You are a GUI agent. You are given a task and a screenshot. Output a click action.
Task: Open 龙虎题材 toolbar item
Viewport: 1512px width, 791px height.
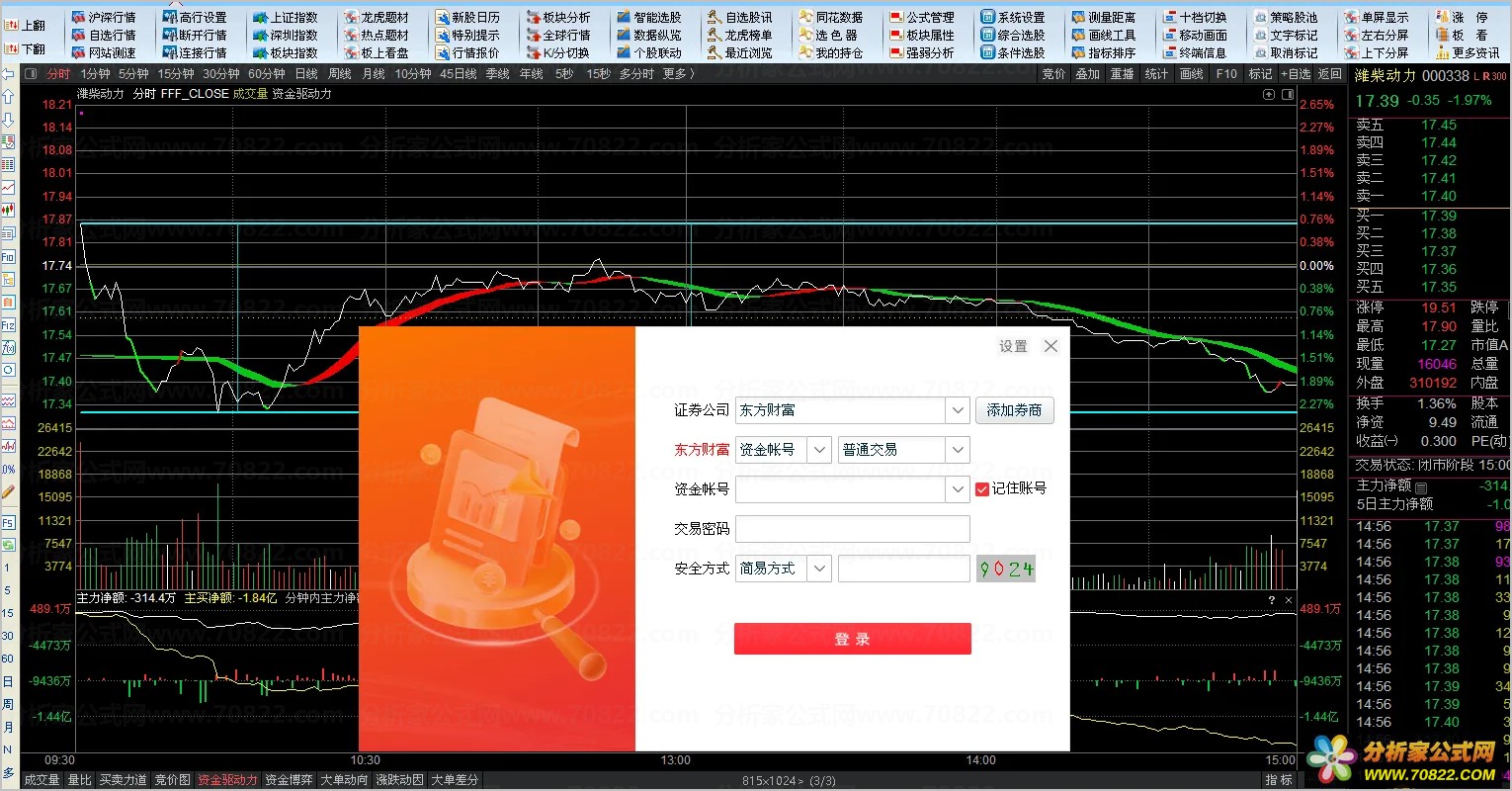[x=377, y=17]
